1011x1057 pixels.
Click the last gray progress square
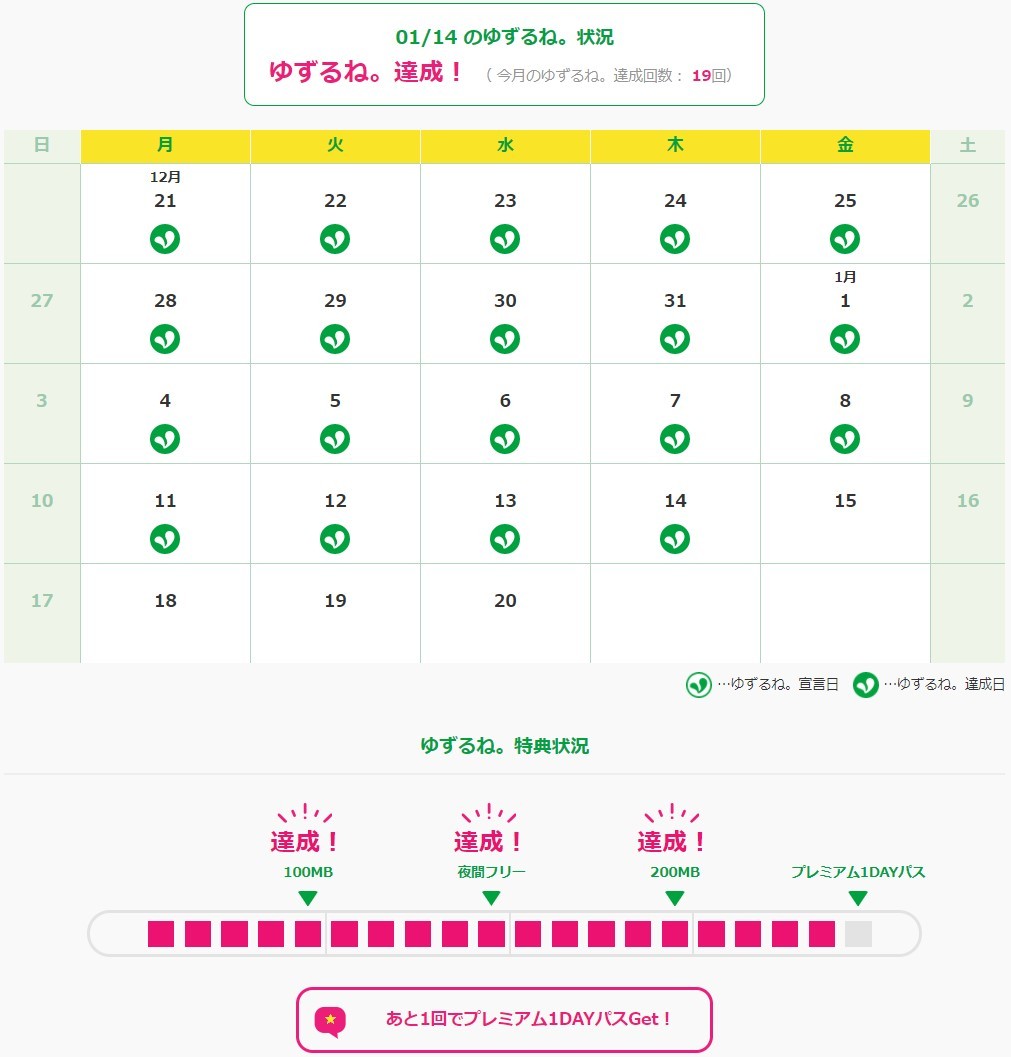tap(858, 934)
